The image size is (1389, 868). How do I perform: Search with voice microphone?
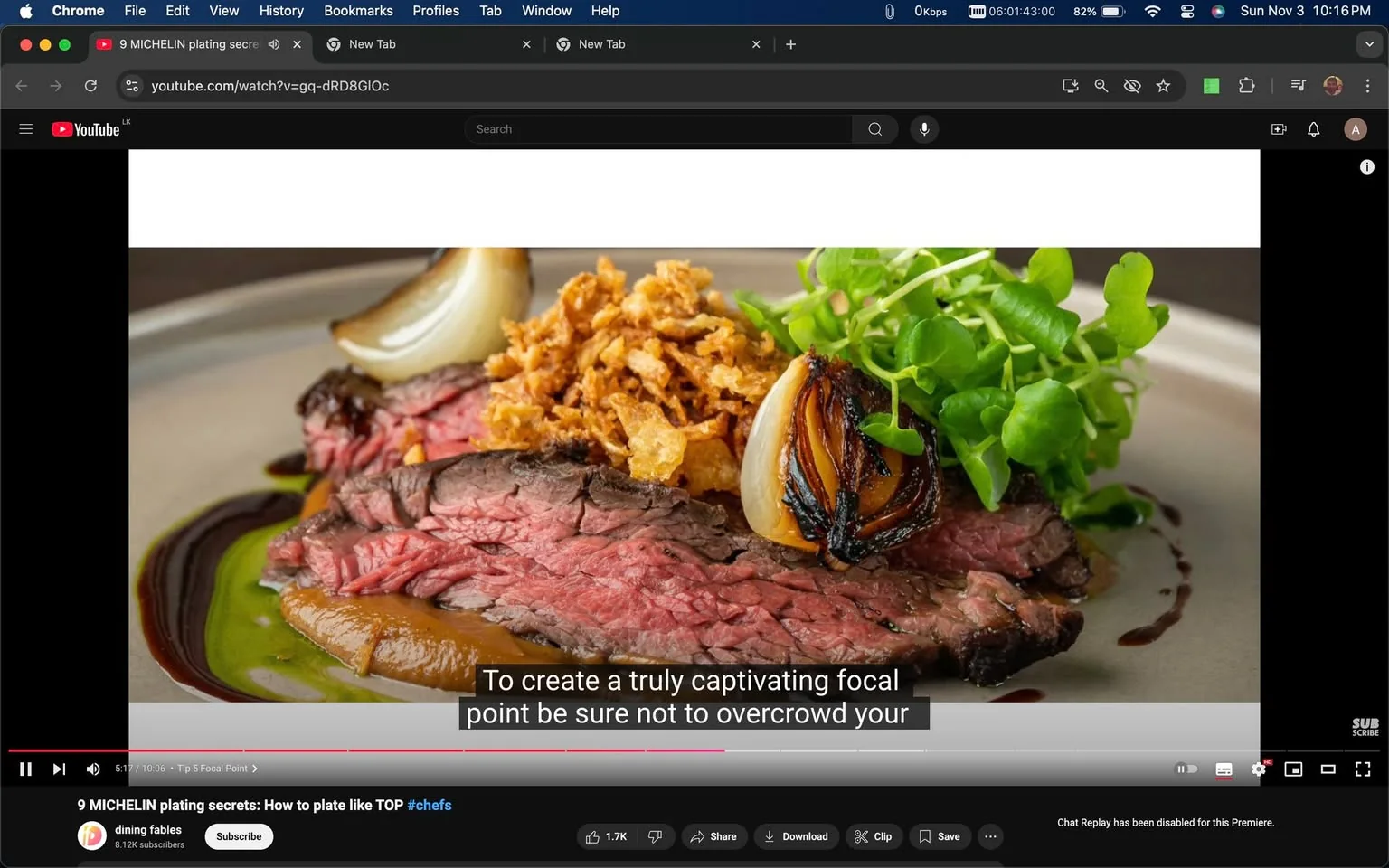924,129
